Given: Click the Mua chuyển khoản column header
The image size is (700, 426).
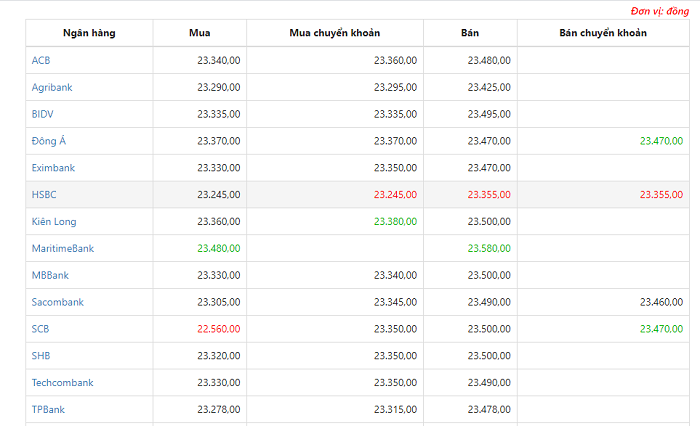Looking at the screenshot, I should tap(335, 33).
